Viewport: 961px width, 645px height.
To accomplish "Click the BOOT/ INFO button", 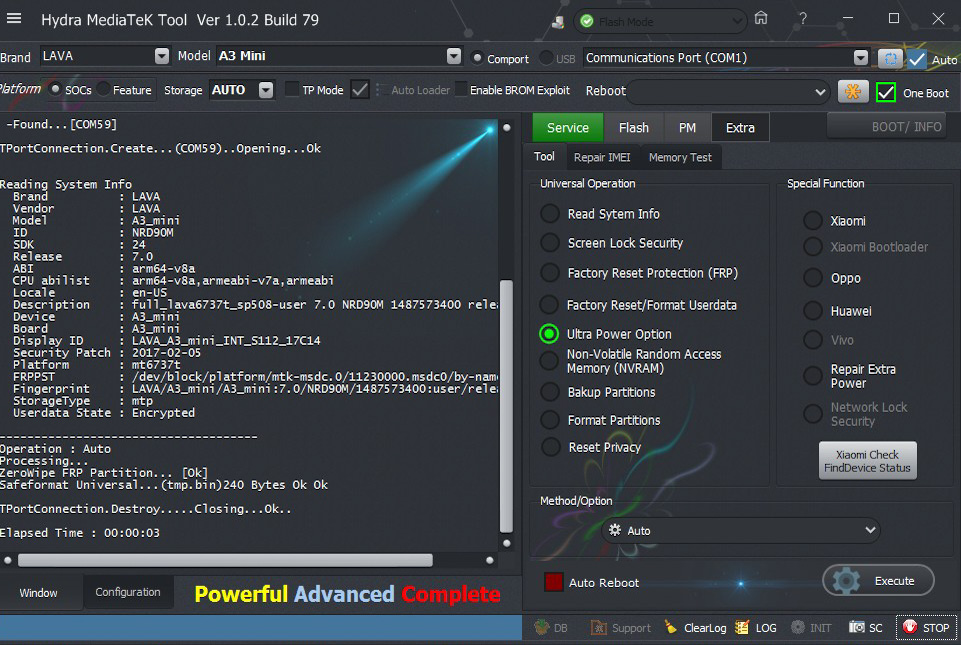I will click(886, 126).
